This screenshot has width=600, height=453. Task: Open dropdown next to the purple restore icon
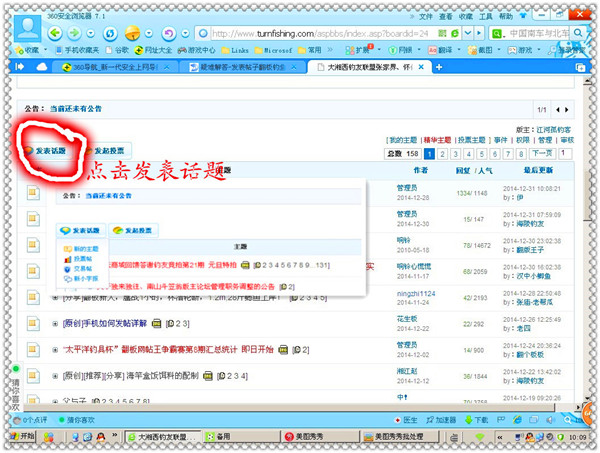pyautogui.click(x=185, y=34)
